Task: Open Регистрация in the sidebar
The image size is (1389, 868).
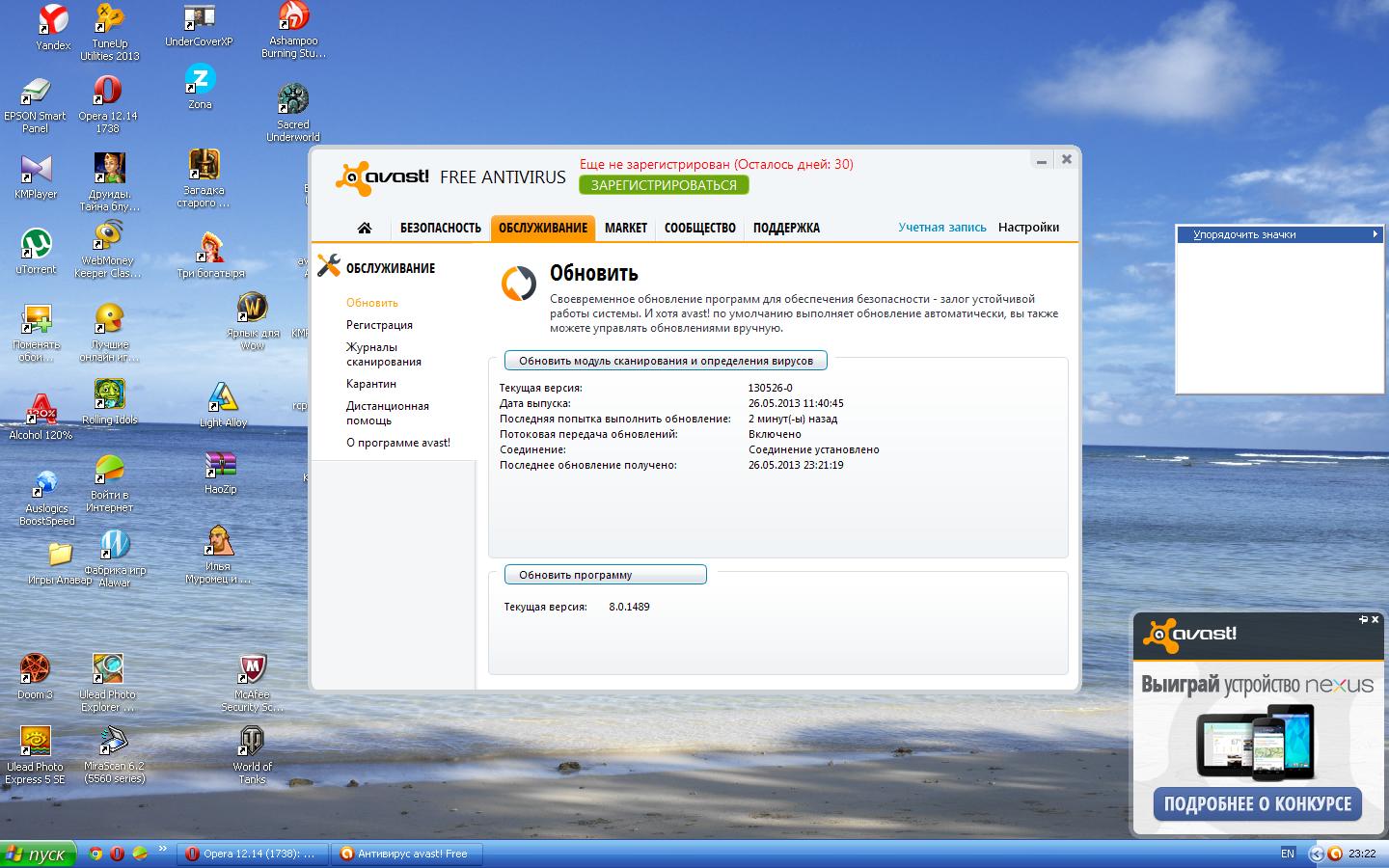Action: (379, 325)
